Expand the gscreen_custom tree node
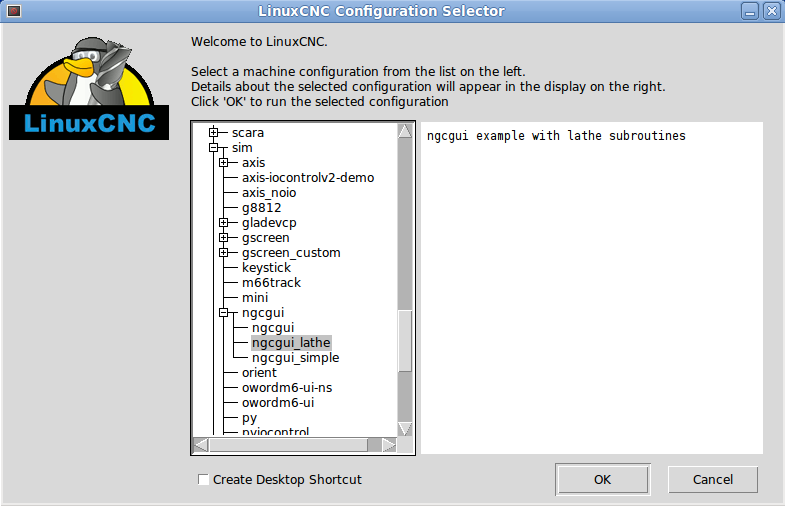 point(223,252)
